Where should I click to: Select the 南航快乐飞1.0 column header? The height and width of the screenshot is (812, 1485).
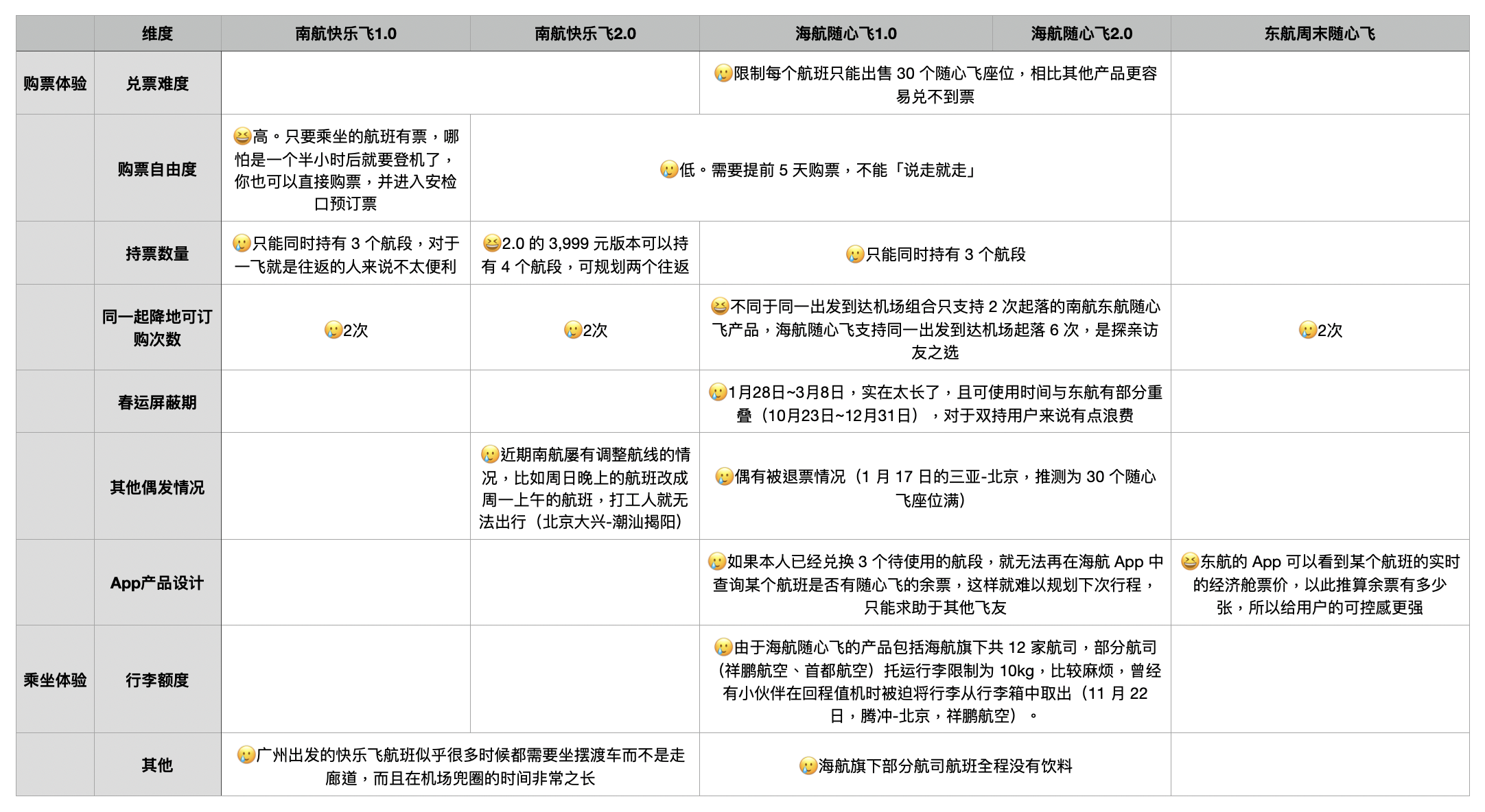[x=346, y=34]
